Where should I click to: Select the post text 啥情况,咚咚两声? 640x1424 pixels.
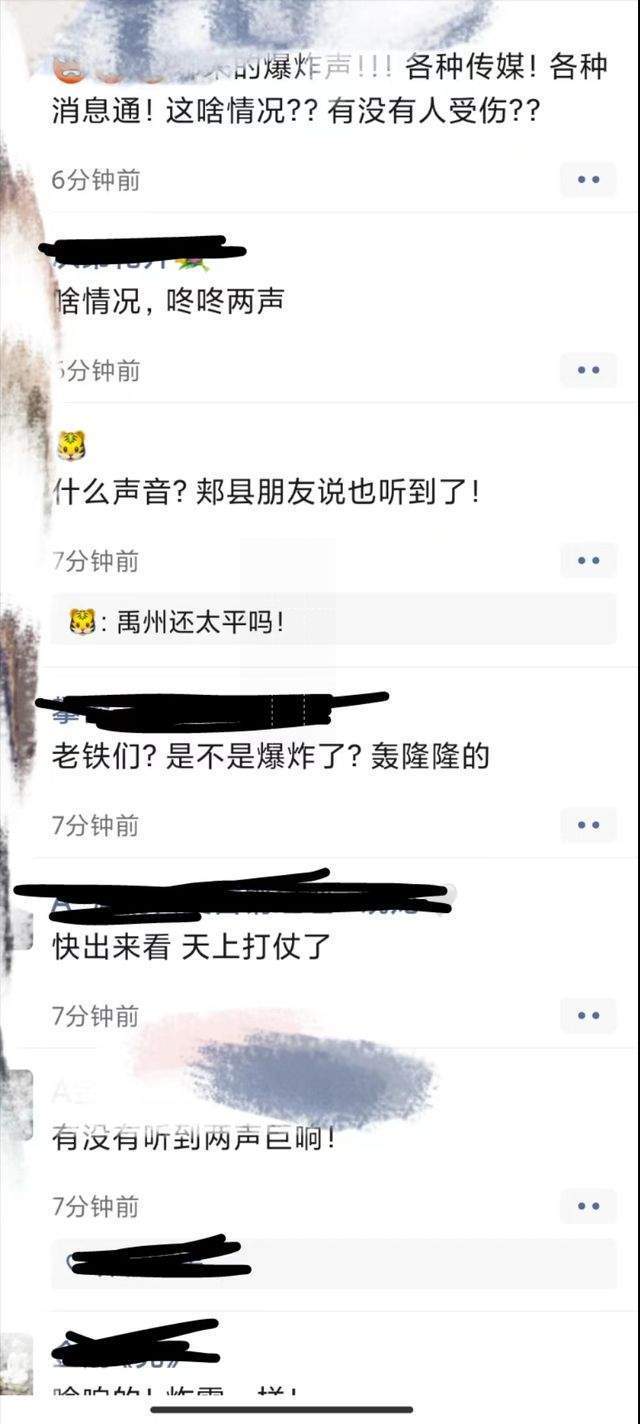[168, 300]
